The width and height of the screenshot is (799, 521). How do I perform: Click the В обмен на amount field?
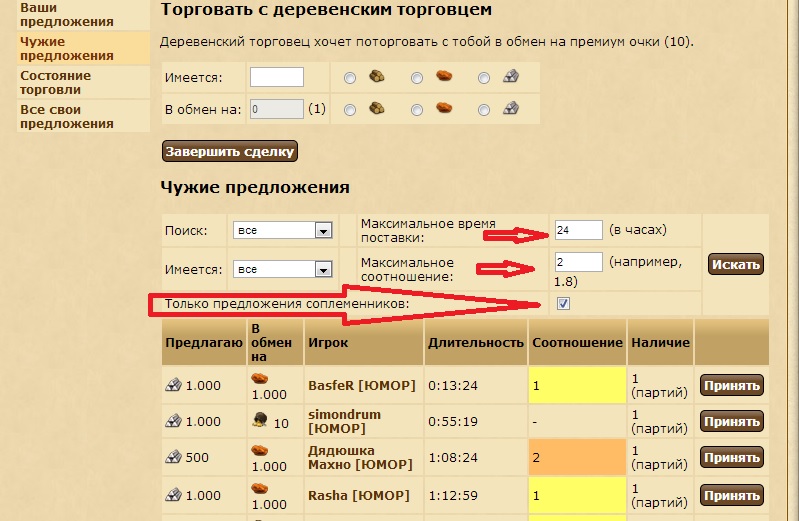[277, 109]
